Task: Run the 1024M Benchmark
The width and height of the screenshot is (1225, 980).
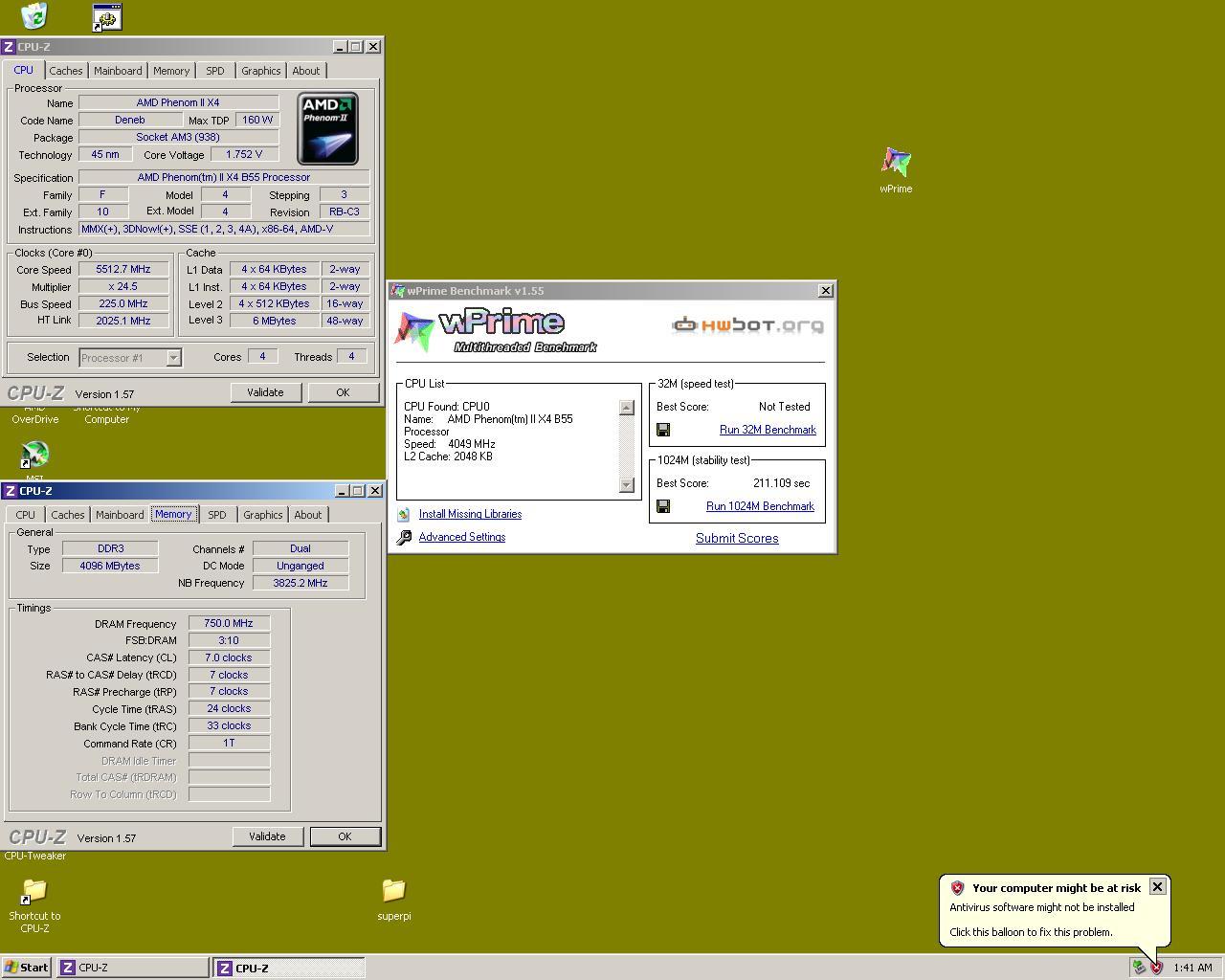Action: 760,506
